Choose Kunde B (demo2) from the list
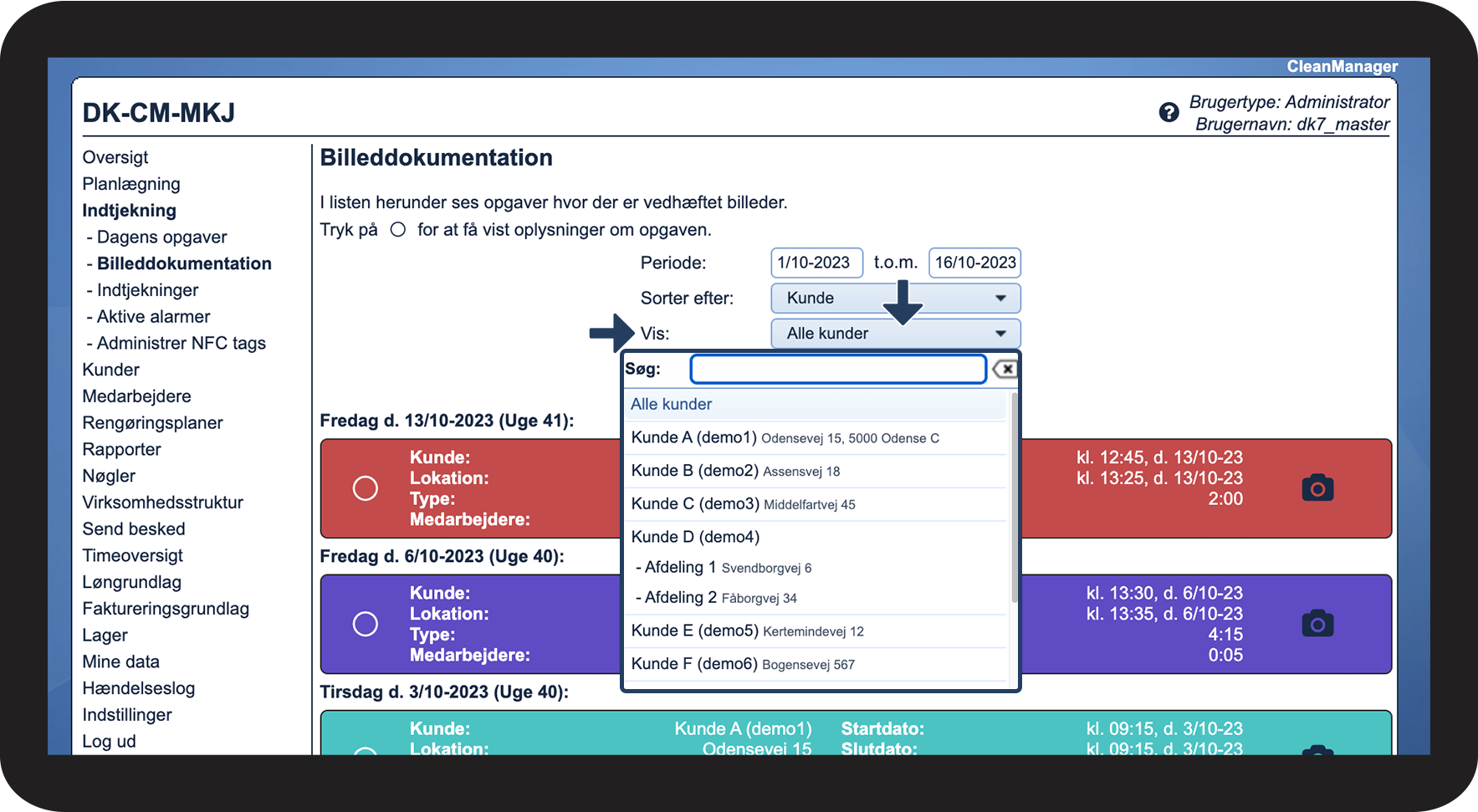1478x812 pixels. point(816,471)
